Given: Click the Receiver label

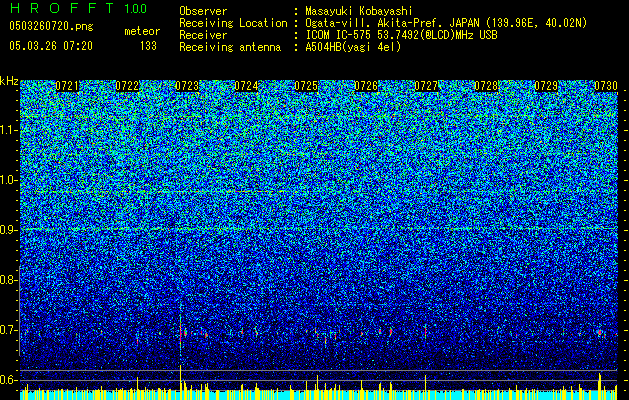Looking at the screenshot, I should tap(203, 35).
